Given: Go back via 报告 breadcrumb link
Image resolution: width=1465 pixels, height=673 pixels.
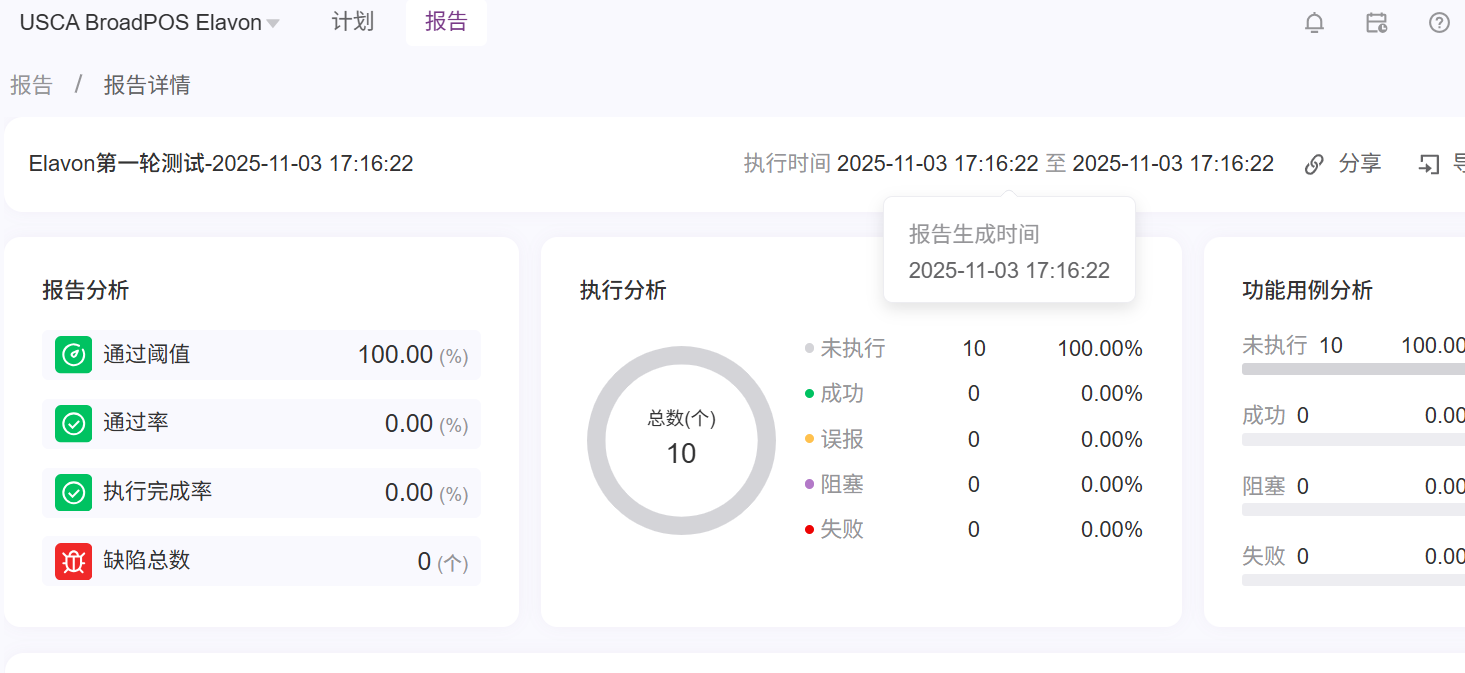Looking at the screenshot, I should point(31,85).
